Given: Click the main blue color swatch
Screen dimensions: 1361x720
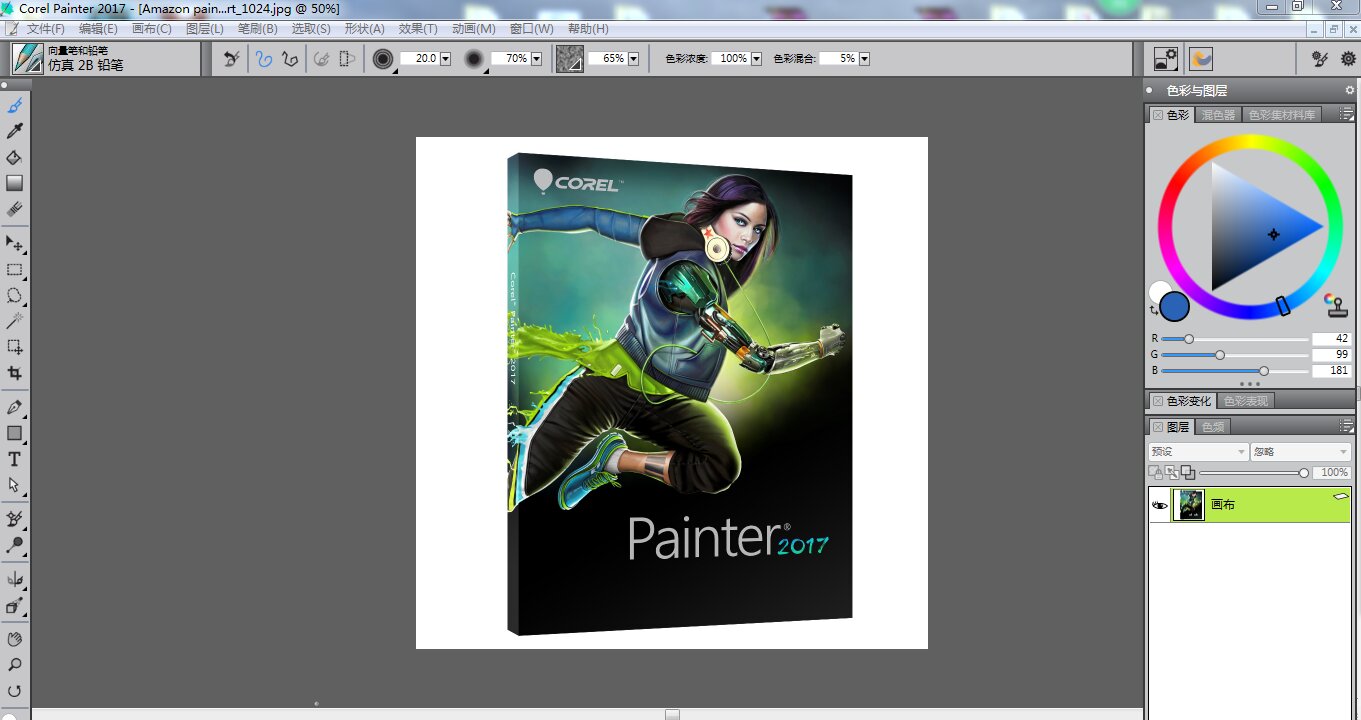Looking at the screenshot, I should click(1175, 306).
